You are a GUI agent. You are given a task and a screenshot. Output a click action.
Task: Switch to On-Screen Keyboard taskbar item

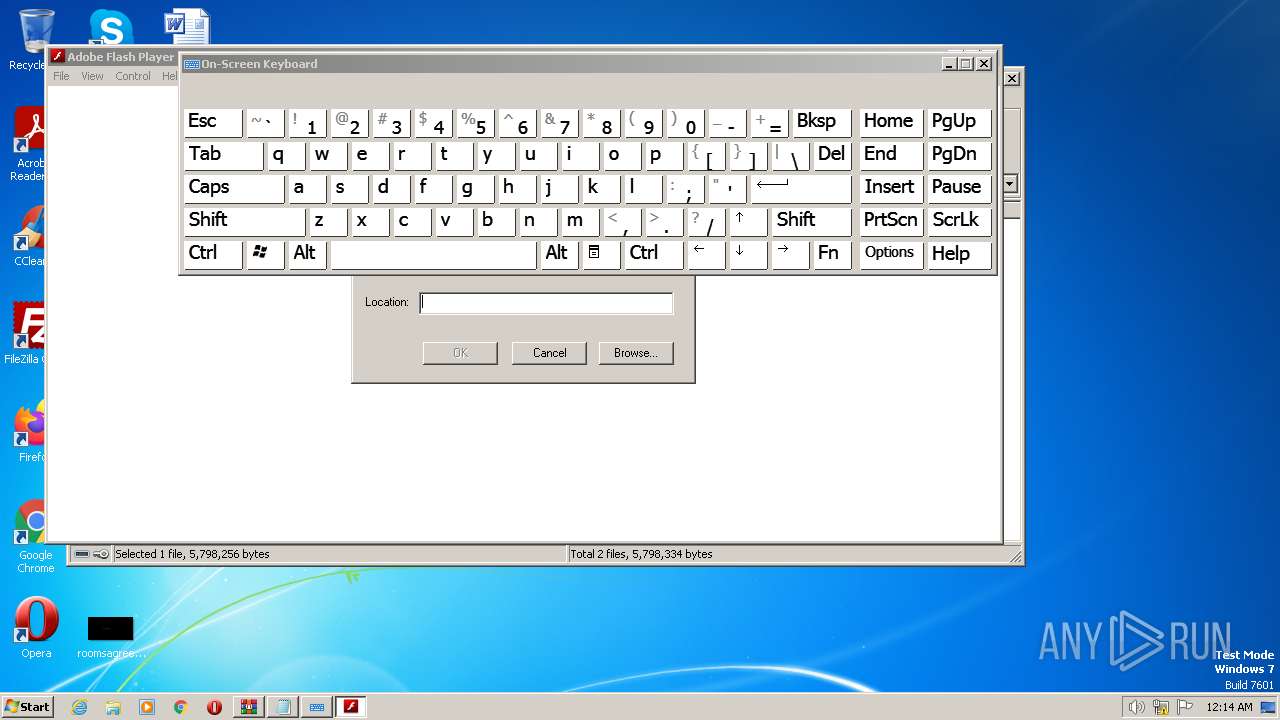[x=317, y=707]
